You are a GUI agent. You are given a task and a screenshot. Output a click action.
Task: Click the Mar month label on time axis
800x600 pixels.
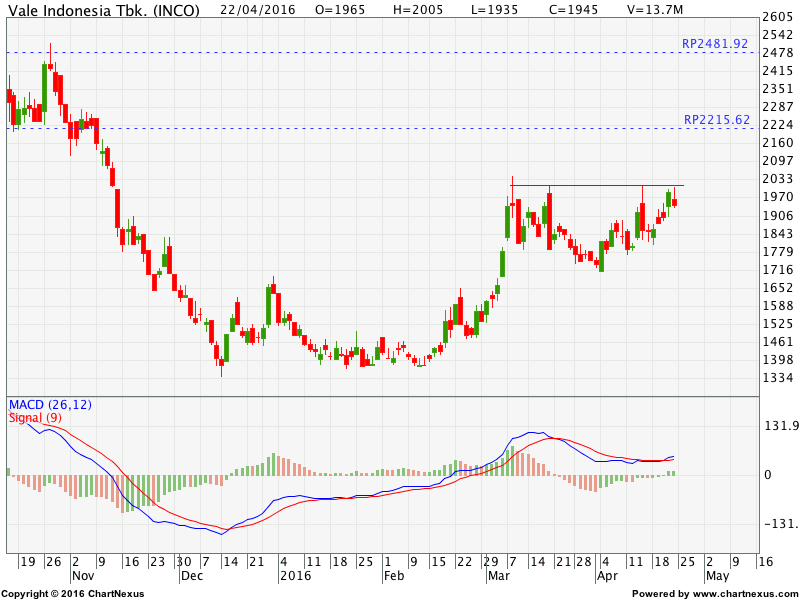498,576
